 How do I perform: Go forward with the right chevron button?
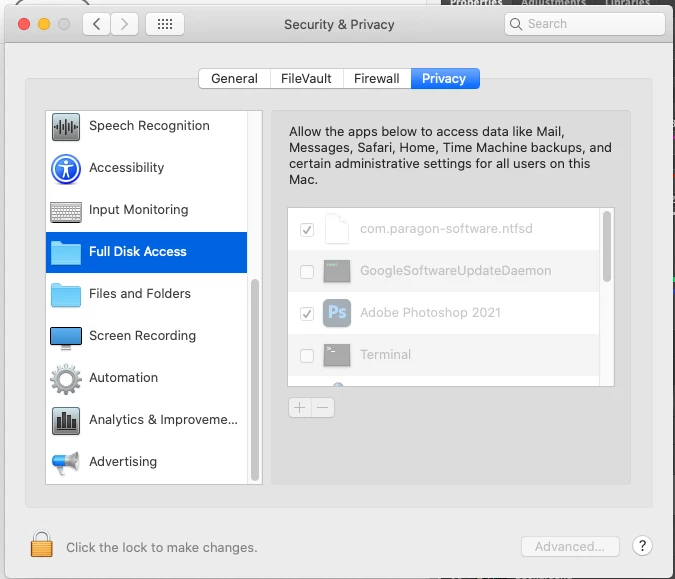(x=124, y=24)
